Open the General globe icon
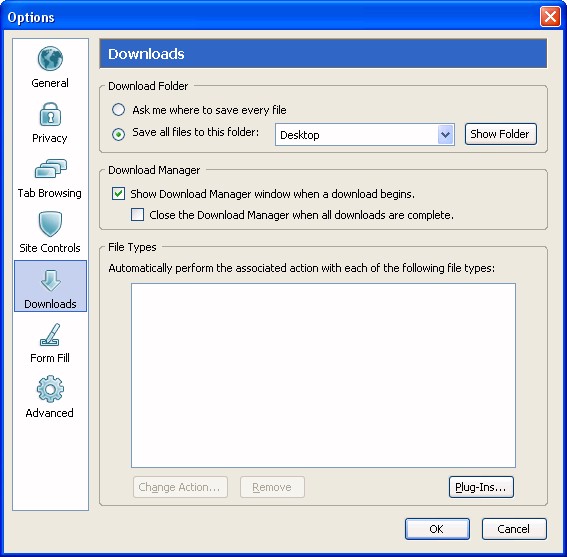The width and height of the screenshot is (567, 557). [x=50, y=59]
